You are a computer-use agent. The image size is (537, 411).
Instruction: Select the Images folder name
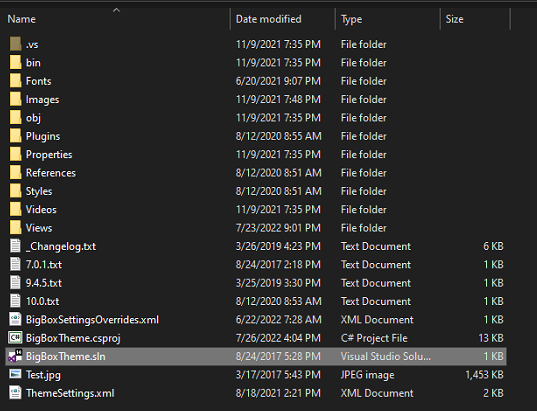point(42,99)
